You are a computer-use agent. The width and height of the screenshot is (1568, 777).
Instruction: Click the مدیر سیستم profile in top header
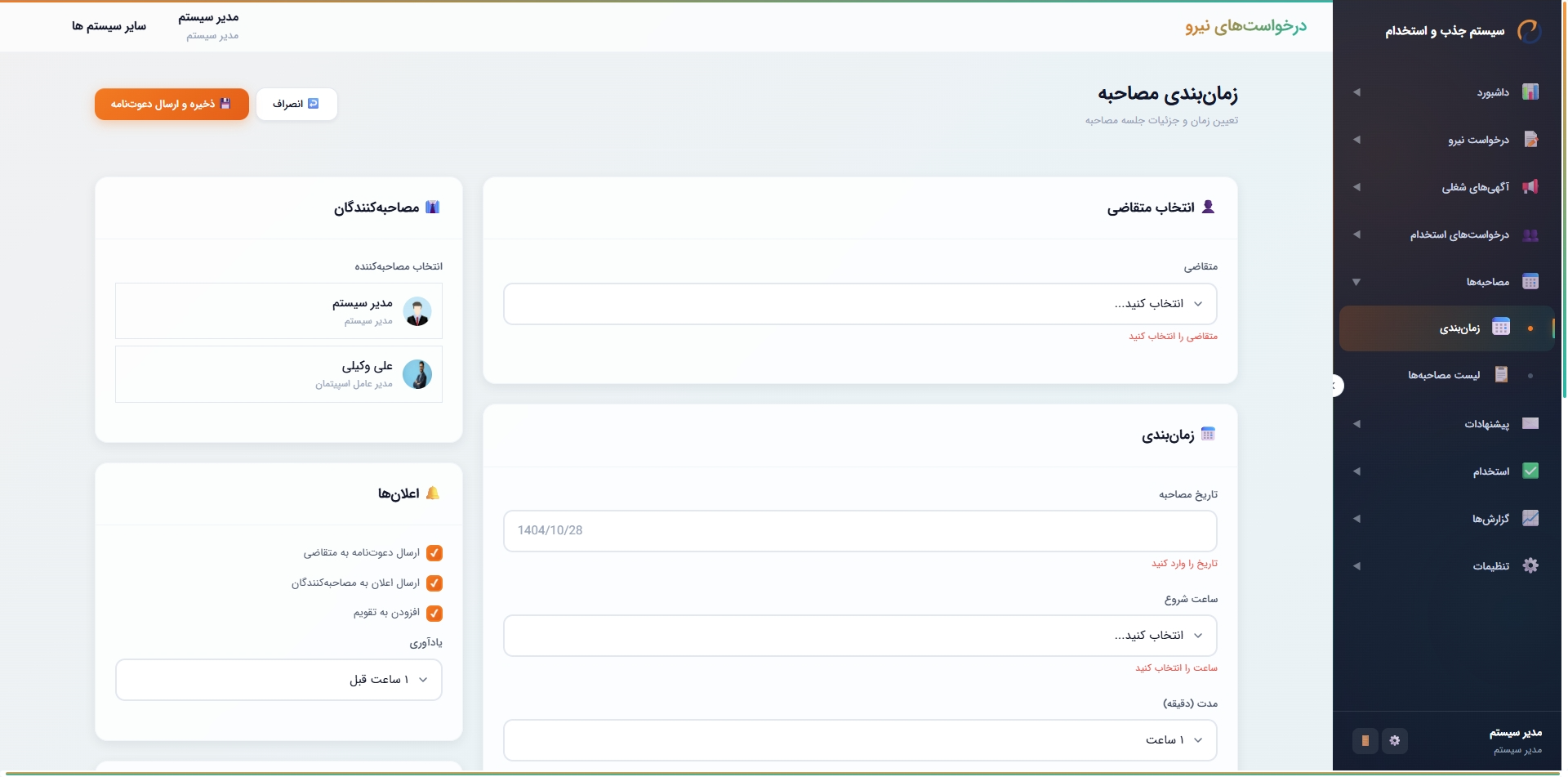[209, 25]
